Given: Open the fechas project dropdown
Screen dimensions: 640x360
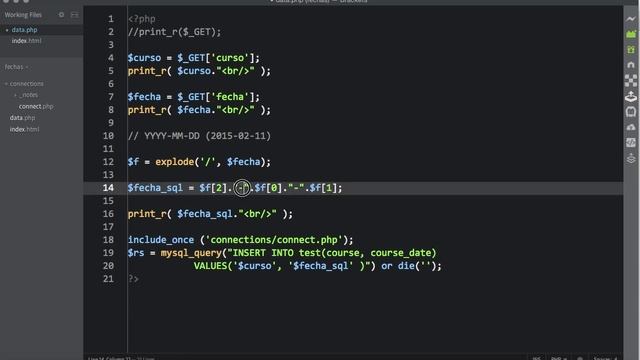Looking at the screenshot, I should [x=16, y=67].
